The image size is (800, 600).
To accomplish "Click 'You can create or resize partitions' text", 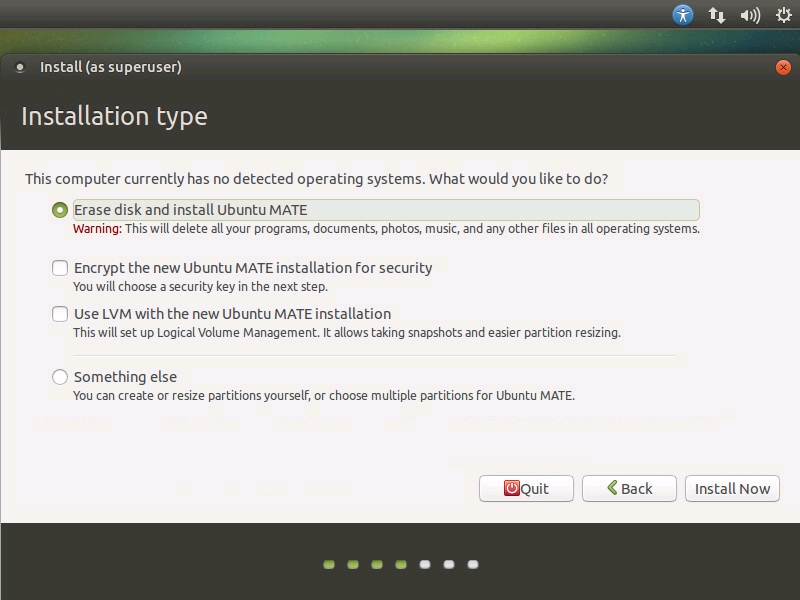I will 324,395.
